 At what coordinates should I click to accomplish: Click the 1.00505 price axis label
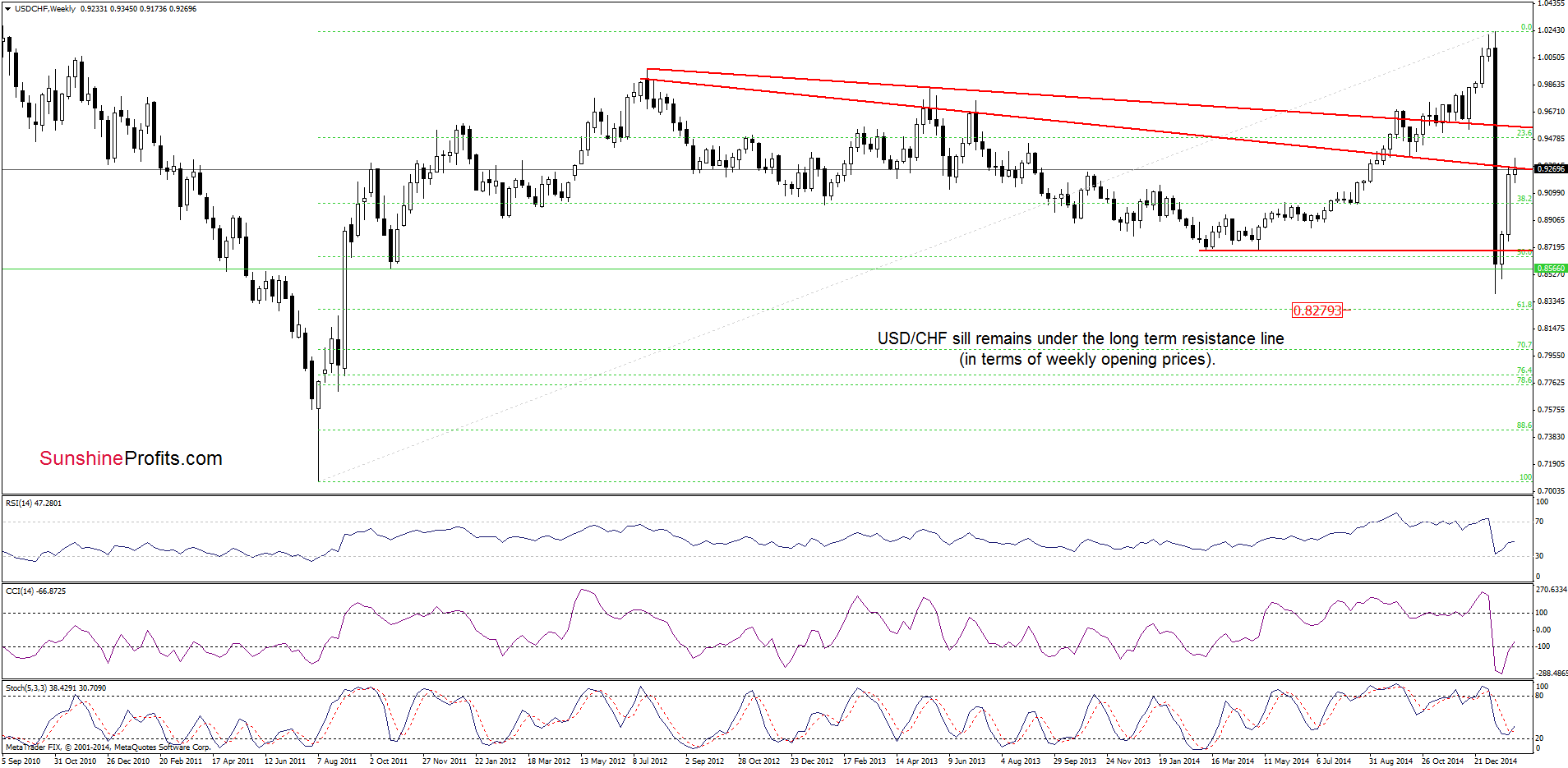point(1552,57)
